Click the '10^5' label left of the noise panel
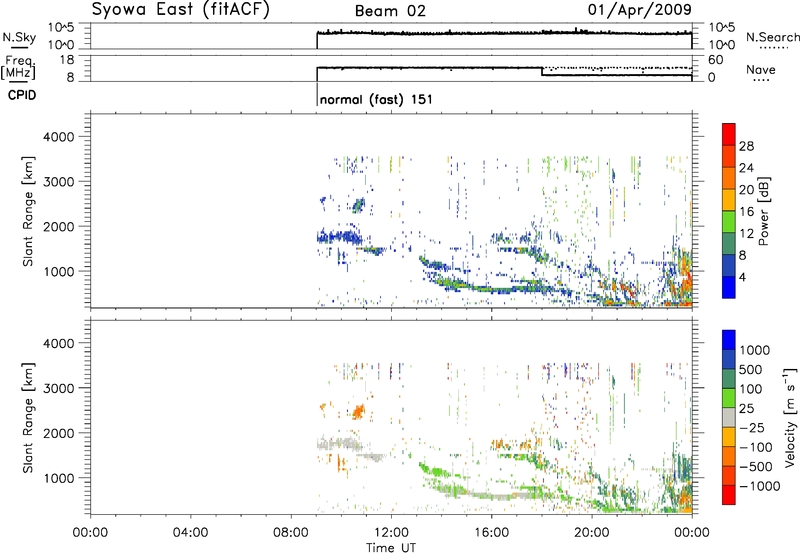This screenshot has height=554, width=800. click(61, 28)
